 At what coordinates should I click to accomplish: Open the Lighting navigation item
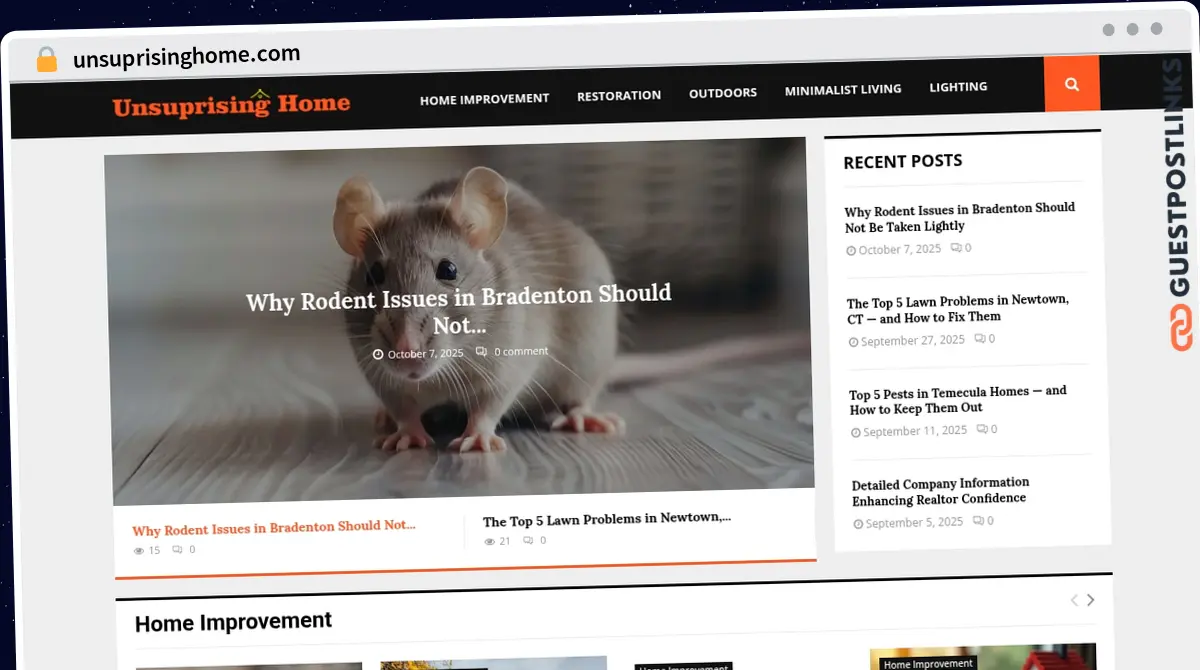click(x=957, y=87)
